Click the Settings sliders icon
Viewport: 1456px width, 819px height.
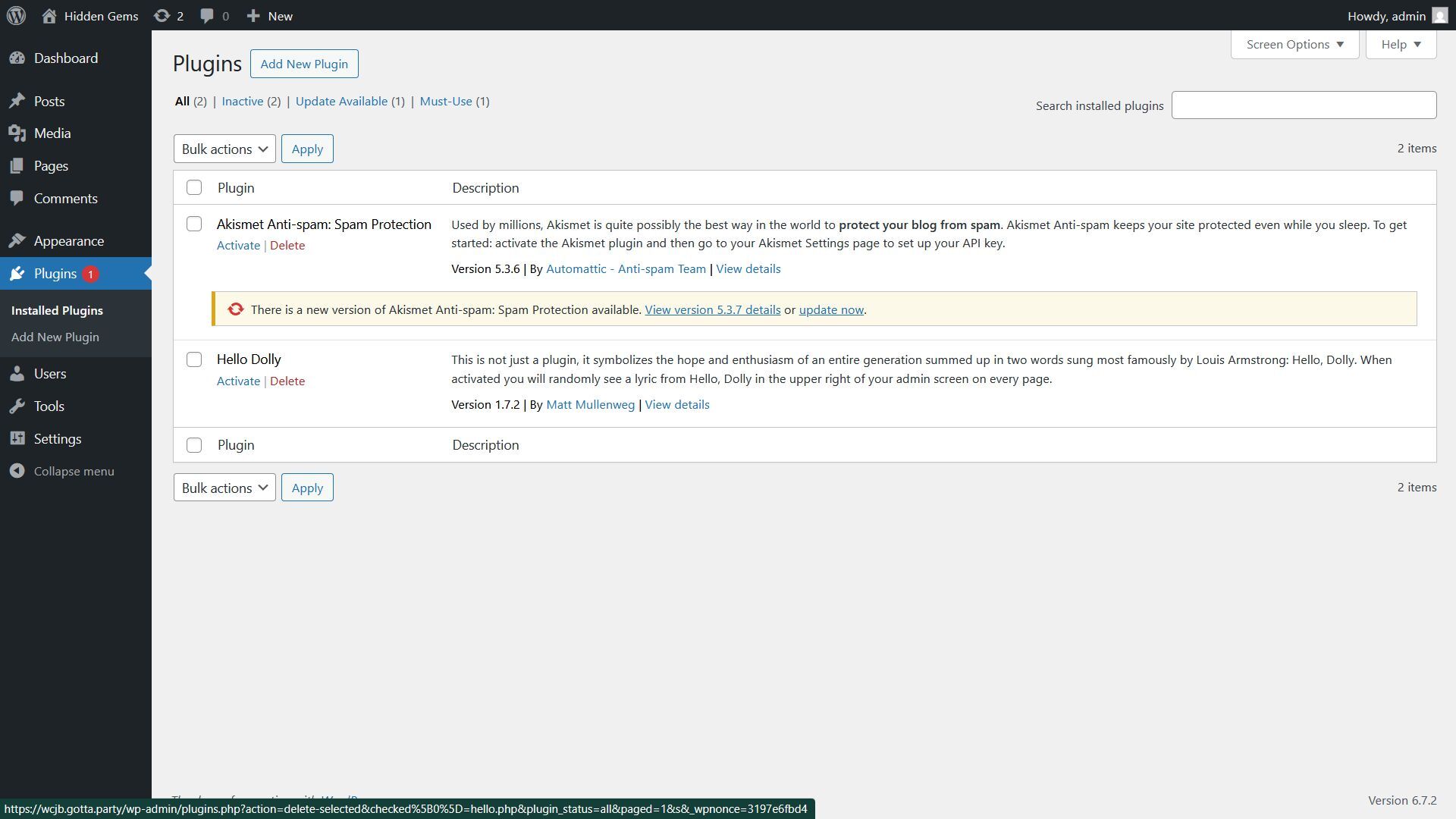(x=17, y=439)
